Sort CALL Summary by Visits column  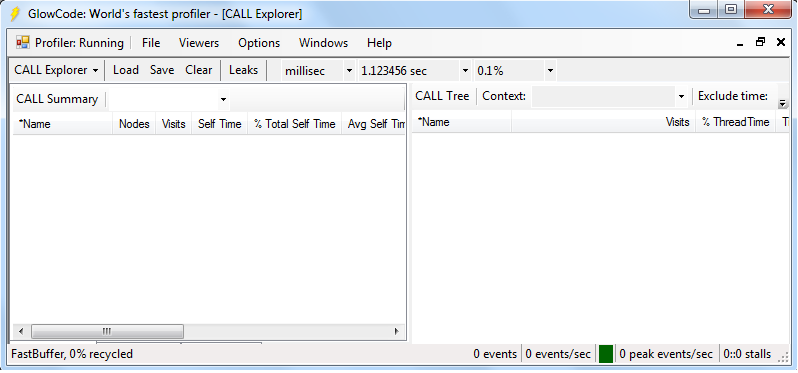(174, 124)
